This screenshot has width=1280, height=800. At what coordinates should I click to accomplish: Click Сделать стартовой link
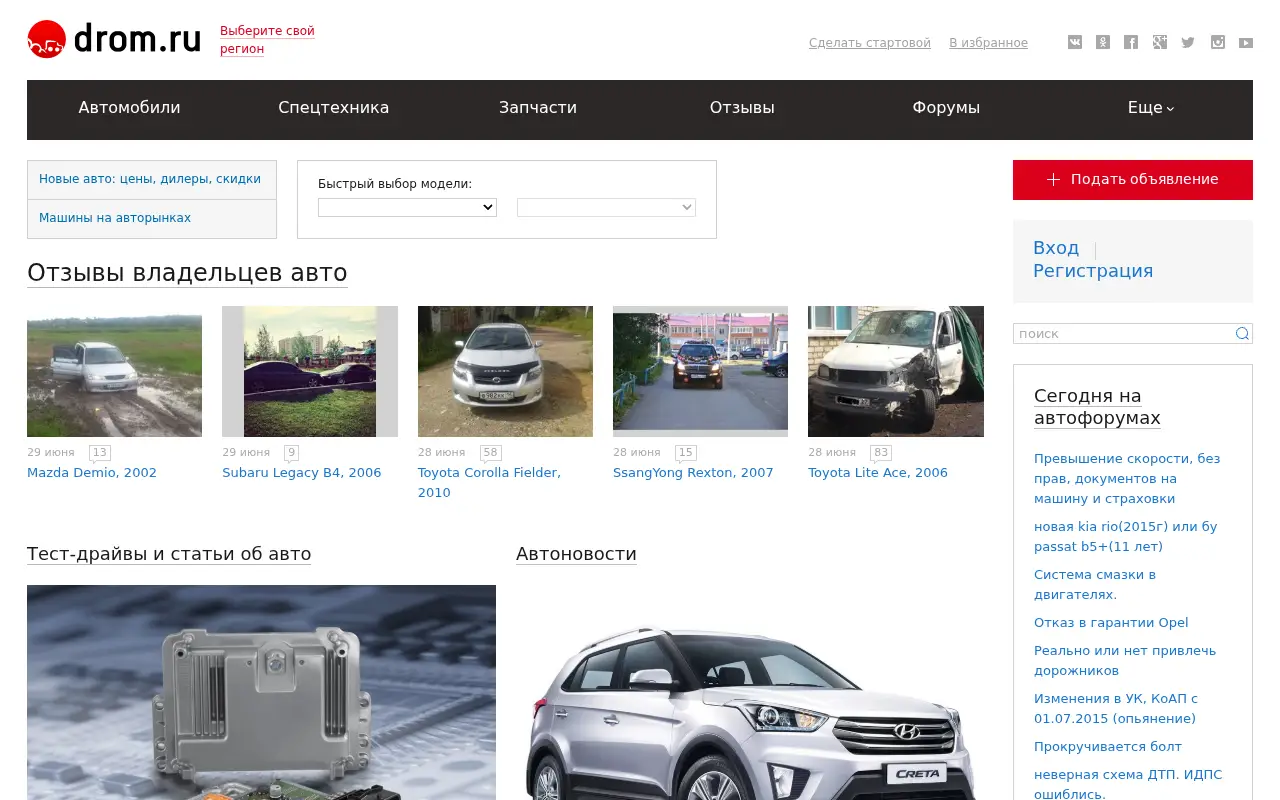coord(870,43)
